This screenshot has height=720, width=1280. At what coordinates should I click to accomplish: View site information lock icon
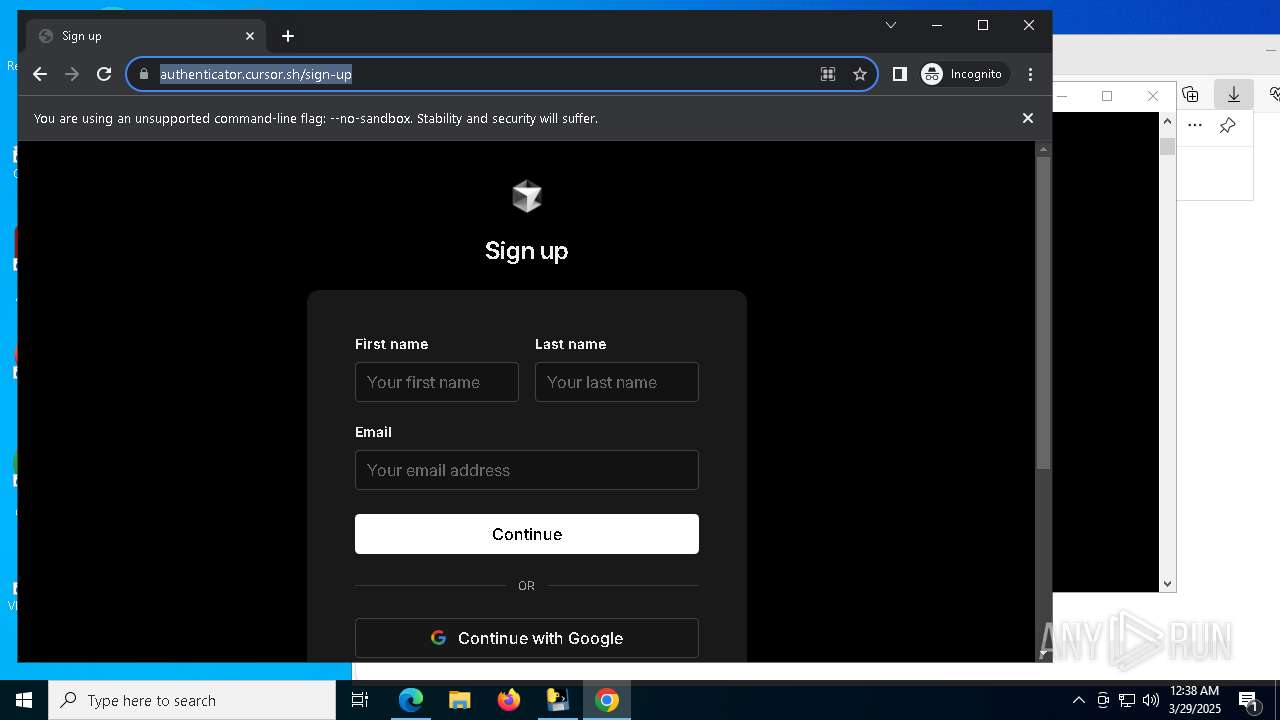tap(144, 74)
